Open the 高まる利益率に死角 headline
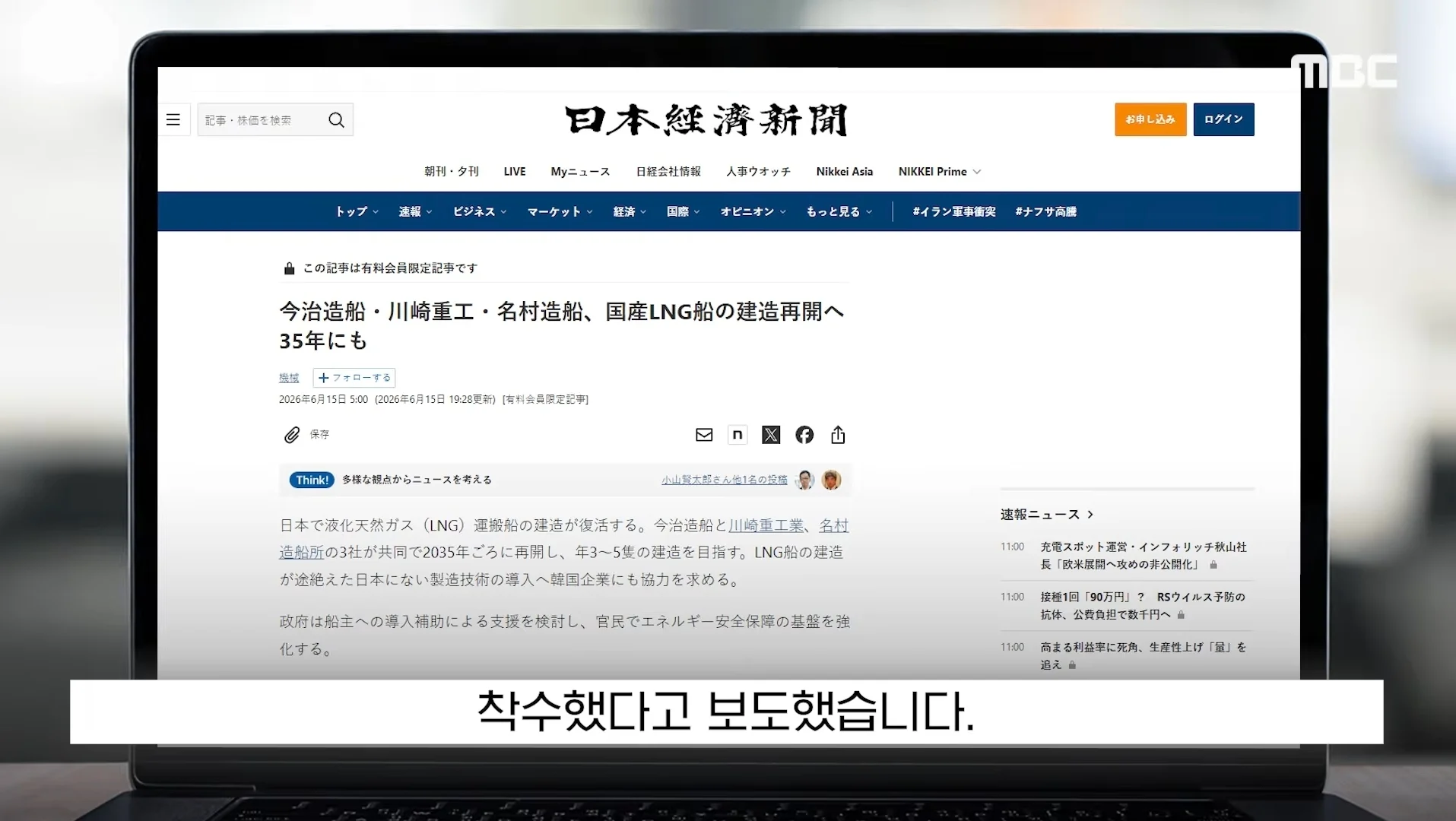 pyautogui.click(x=1144, y=656)
